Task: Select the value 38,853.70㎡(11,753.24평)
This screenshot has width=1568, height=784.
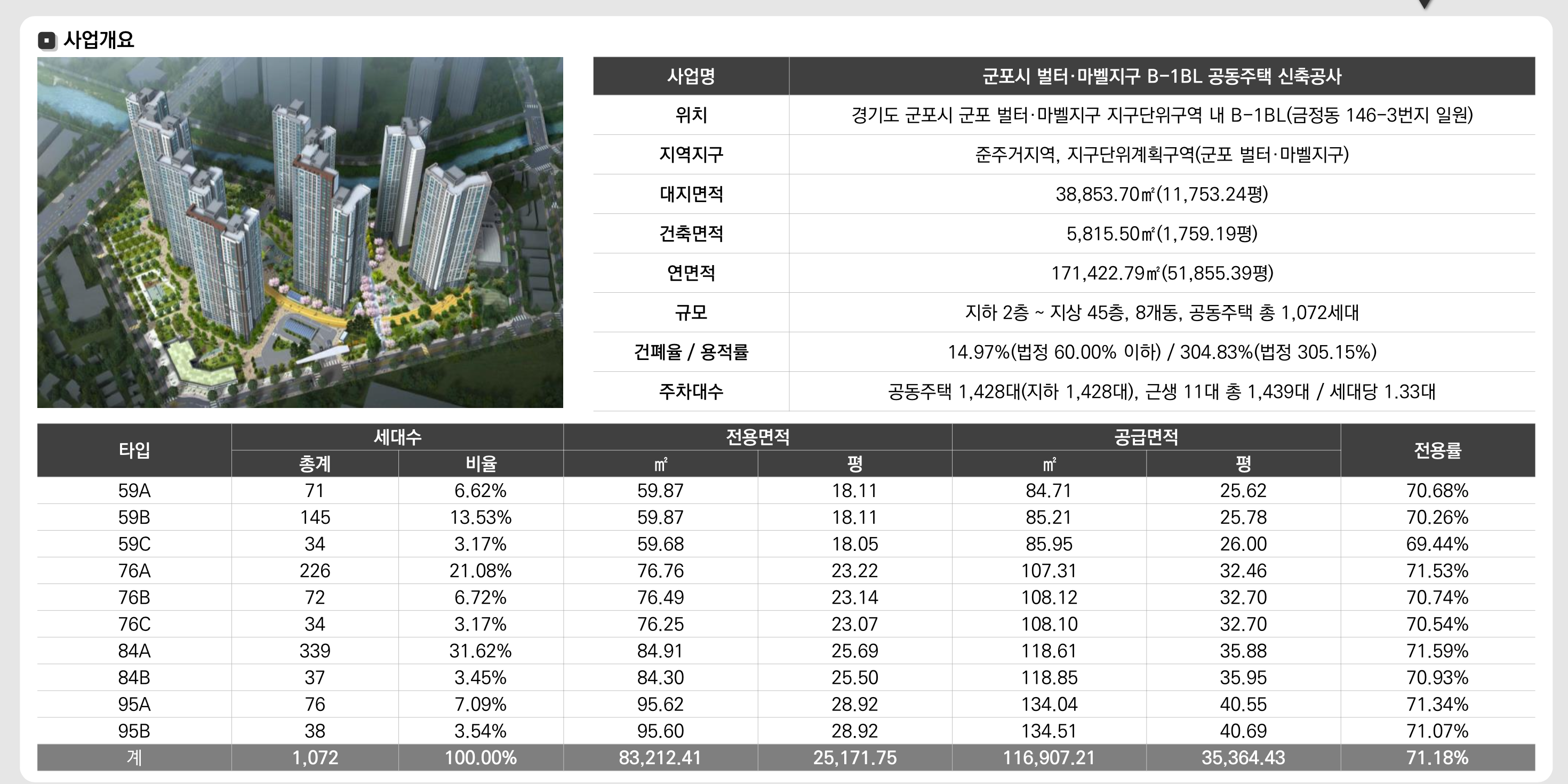Action: 1162,194
